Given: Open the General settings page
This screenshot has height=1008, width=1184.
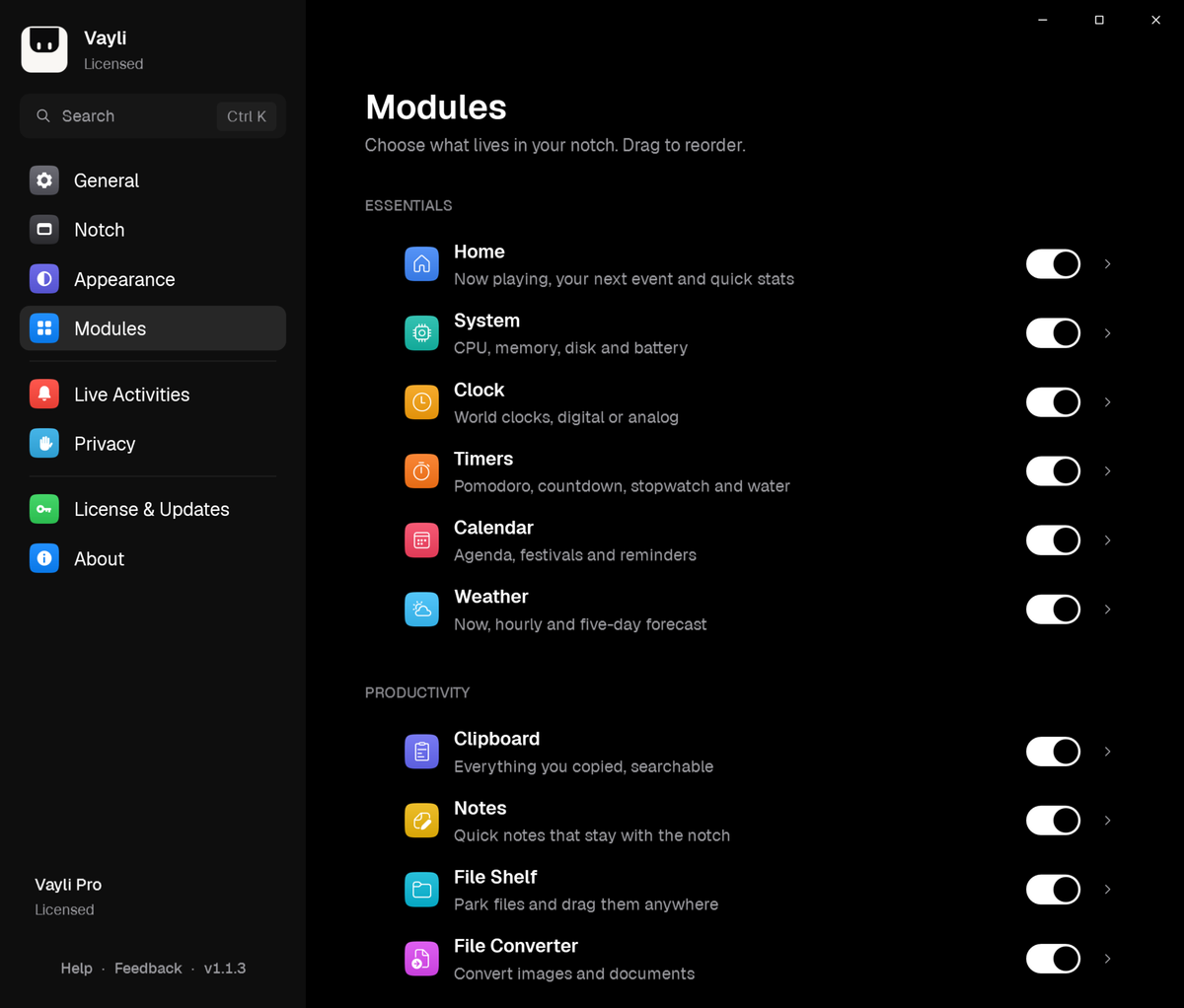Looking at the screenshot, I should (x=153, y=180).
